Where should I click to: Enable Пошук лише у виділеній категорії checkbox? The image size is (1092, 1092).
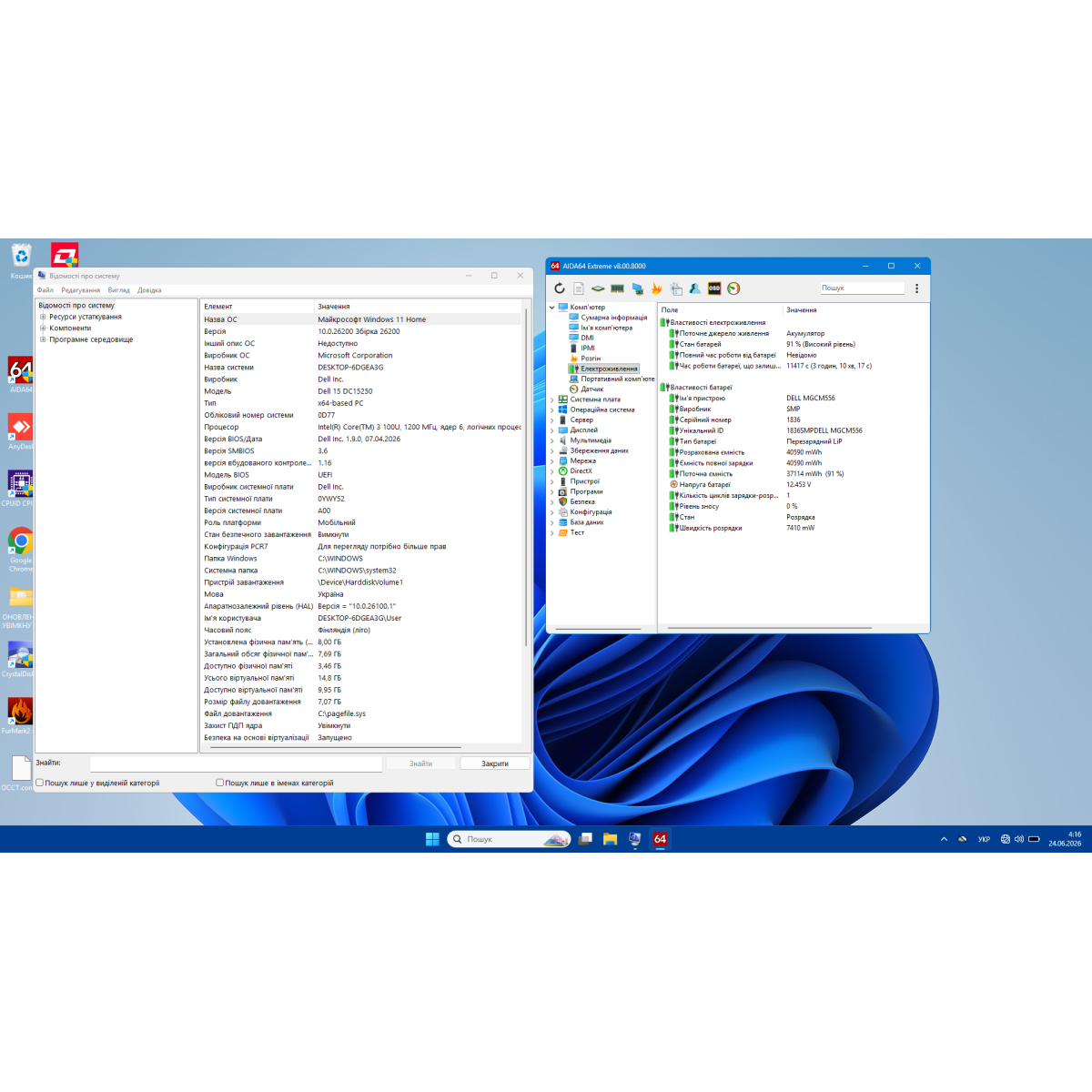(40, 783)
